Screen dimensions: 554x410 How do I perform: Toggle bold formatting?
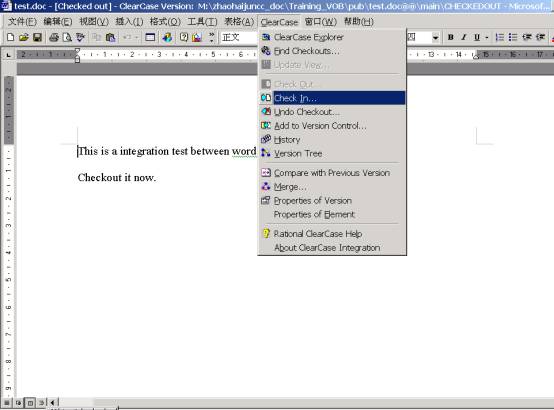tap(451, 37)
